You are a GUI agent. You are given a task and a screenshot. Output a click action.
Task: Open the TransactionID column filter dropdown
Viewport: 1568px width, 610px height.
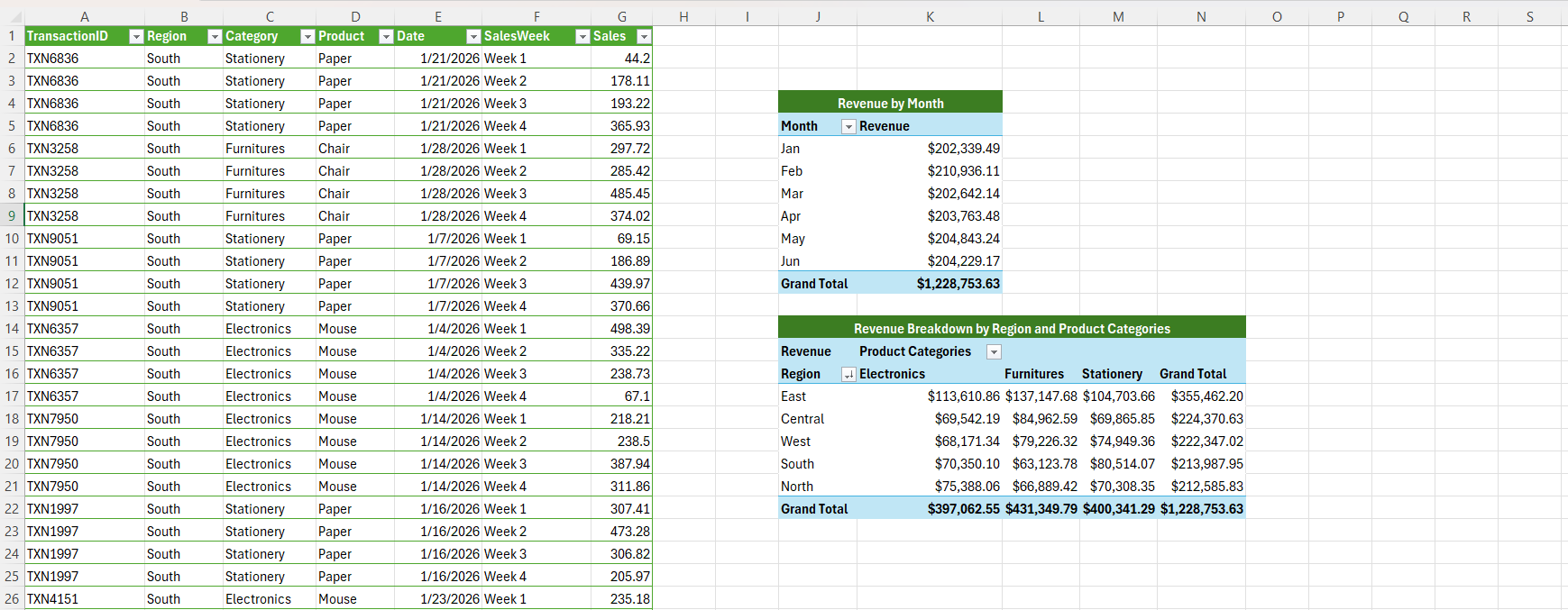(x=136, y=37)
